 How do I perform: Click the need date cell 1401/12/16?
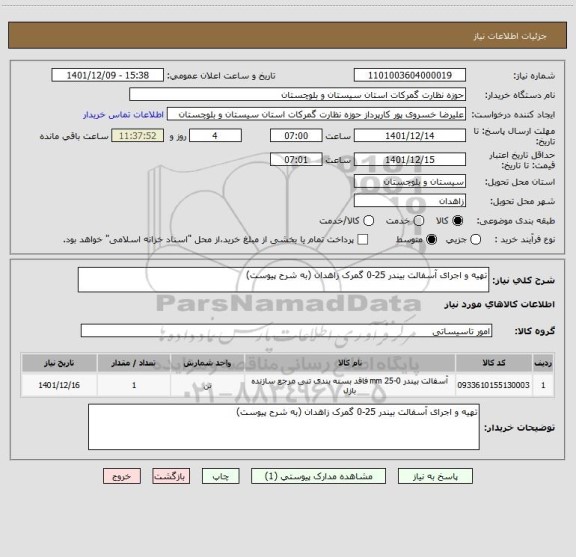pos(59,385)
